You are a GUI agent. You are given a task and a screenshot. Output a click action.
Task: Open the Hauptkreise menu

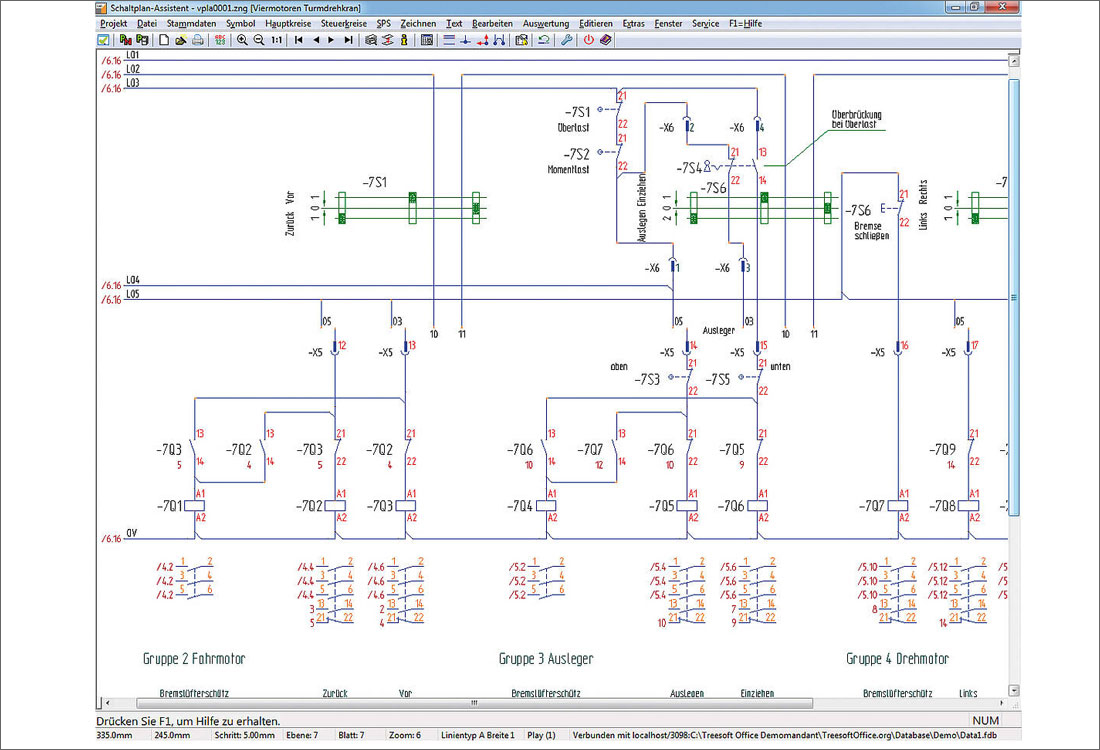point(288,24)
